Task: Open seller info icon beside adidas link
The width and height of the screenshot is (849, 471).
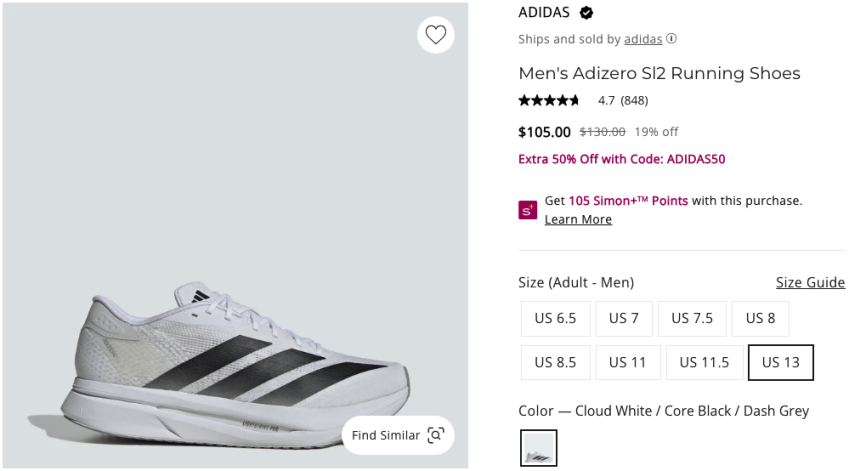Action: pyautogui.click(x=672, y=39)
